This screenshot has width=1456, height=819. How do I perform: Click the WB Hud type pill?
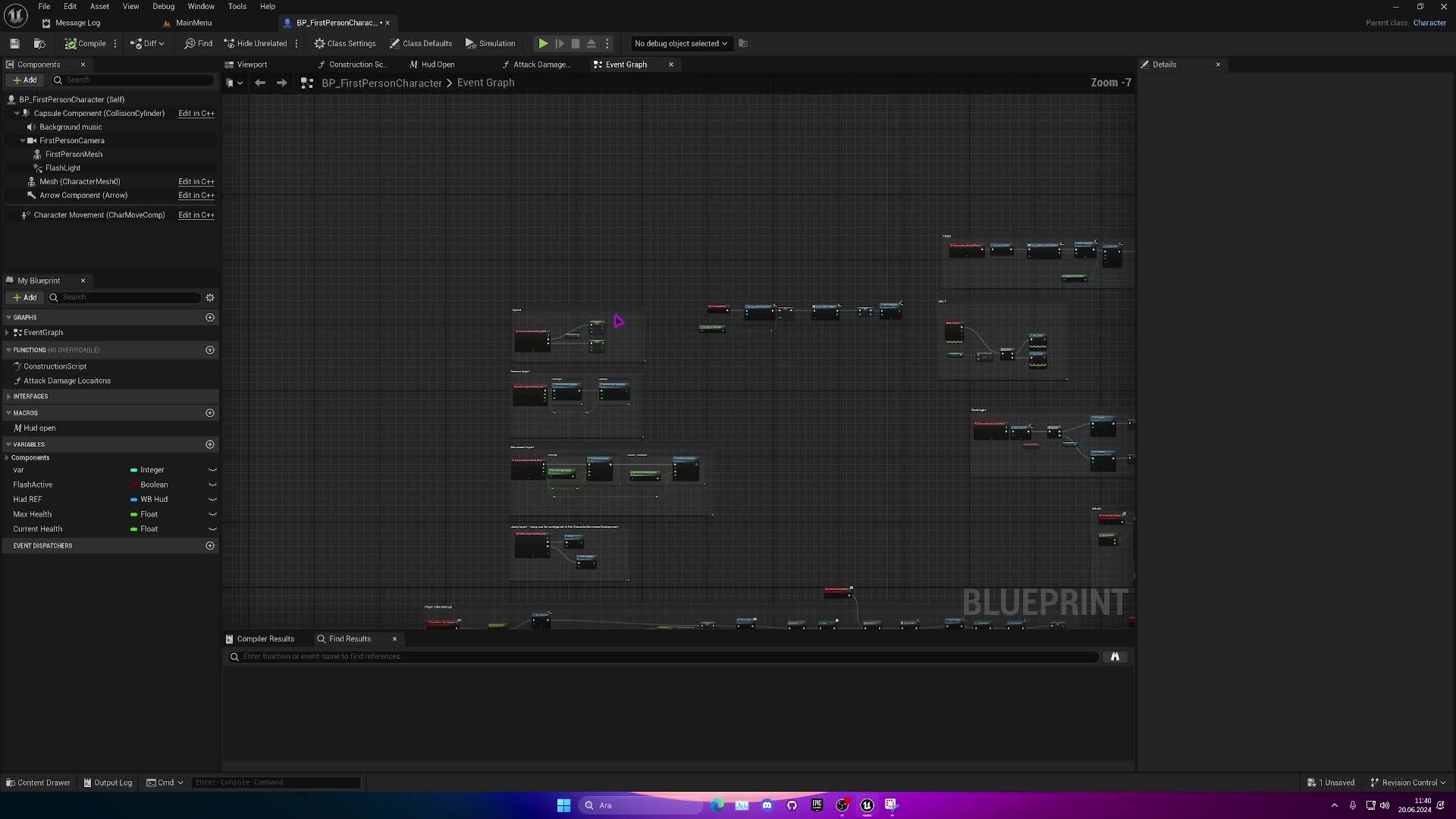[x=149, y=499]
